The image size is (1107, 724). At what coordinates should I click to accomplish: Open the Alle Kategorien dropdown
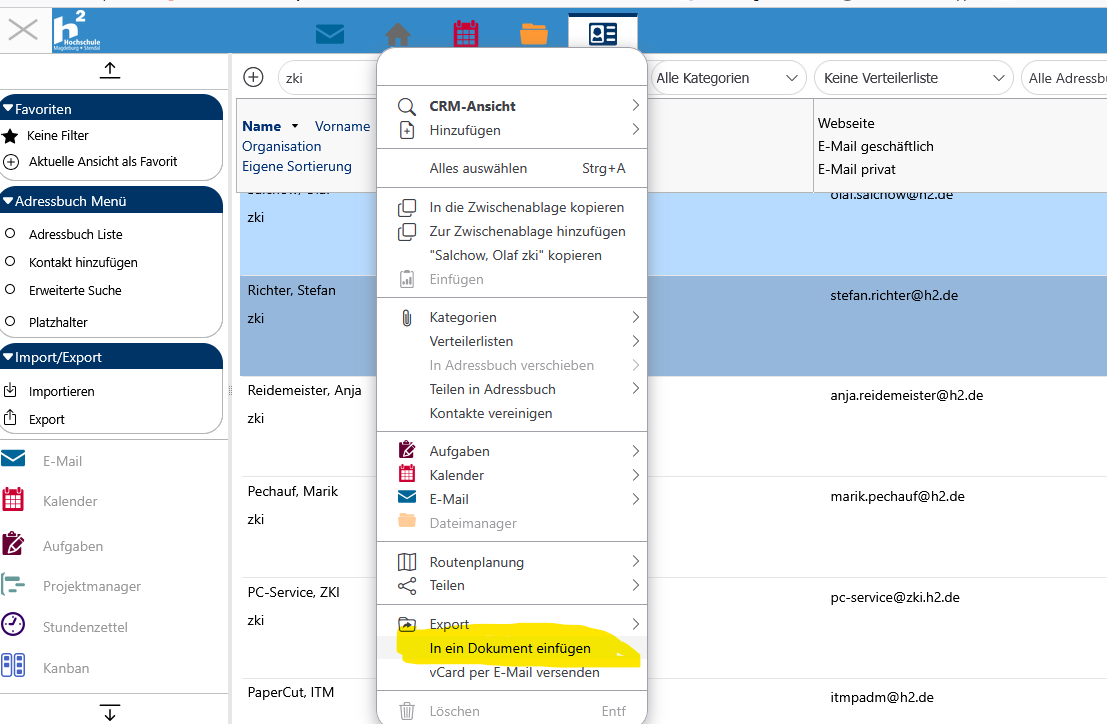click(727, 78)
